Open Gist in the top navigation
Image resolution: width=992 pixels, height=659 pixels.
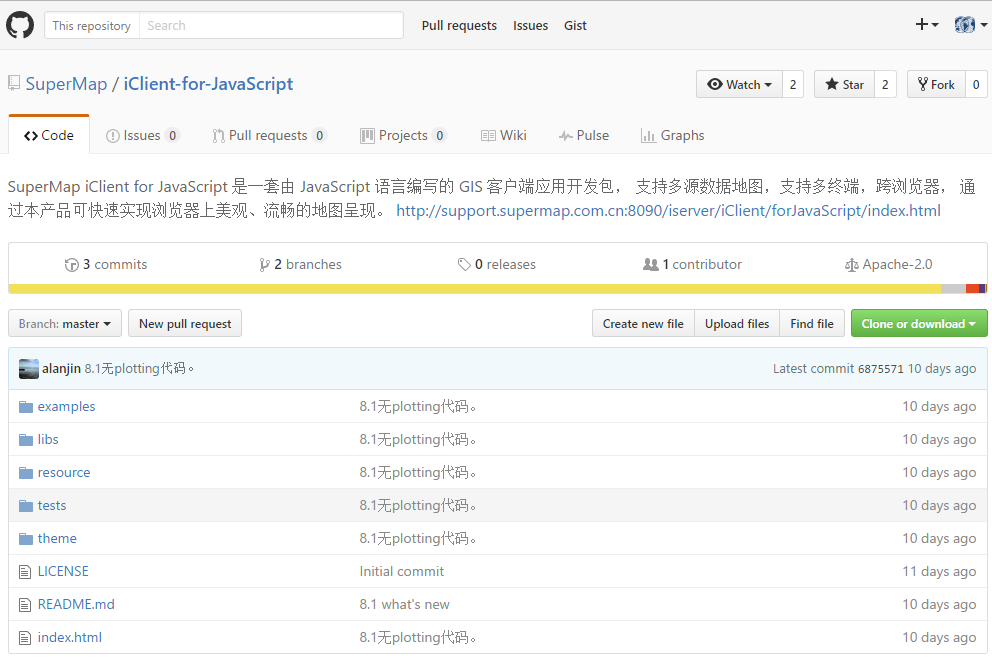pyautogui.click(x=575, y=25)
